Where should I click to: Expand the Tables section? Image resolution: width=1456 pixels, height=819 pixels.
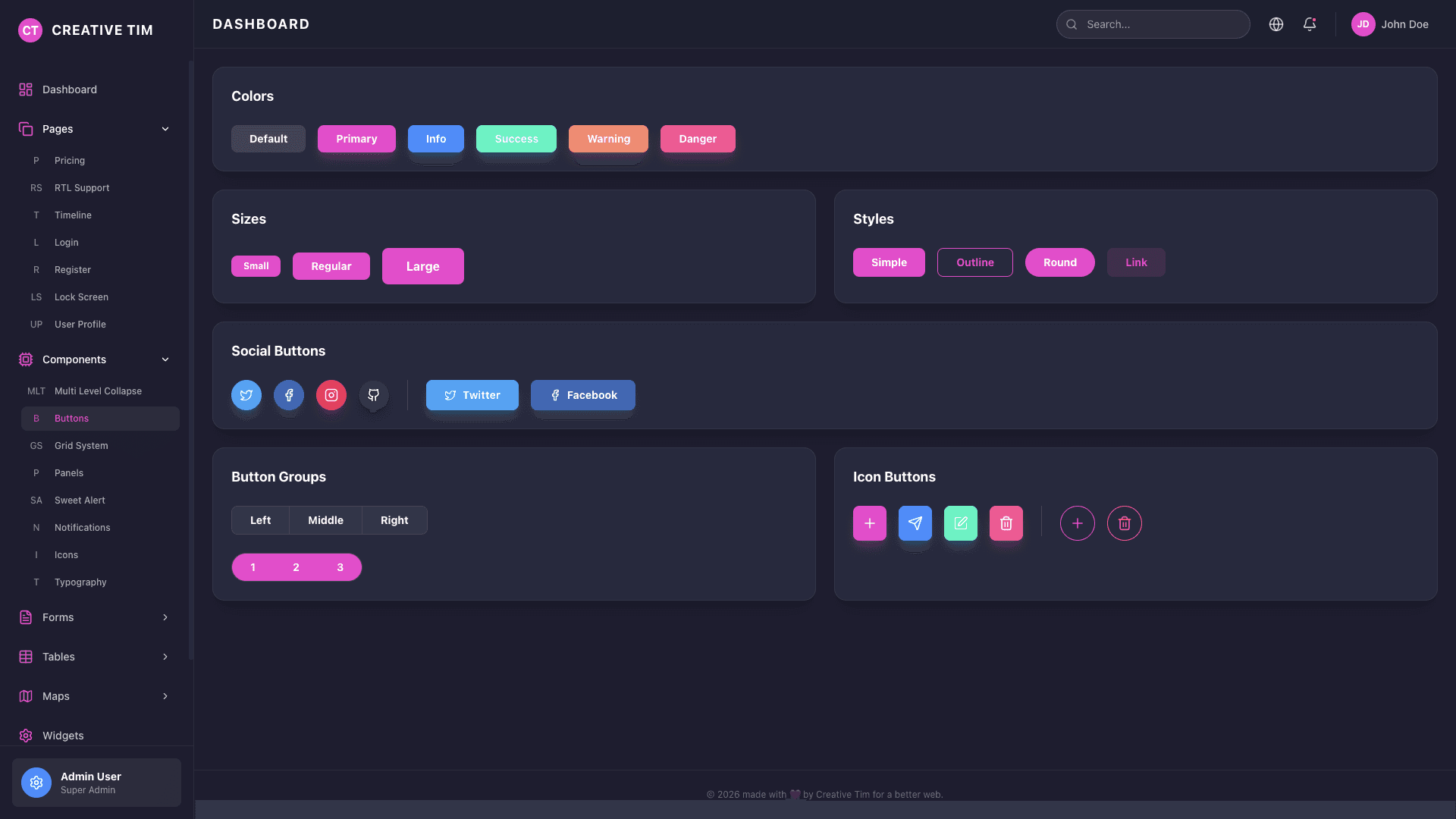pyautogui.click(x=93, y=657)
